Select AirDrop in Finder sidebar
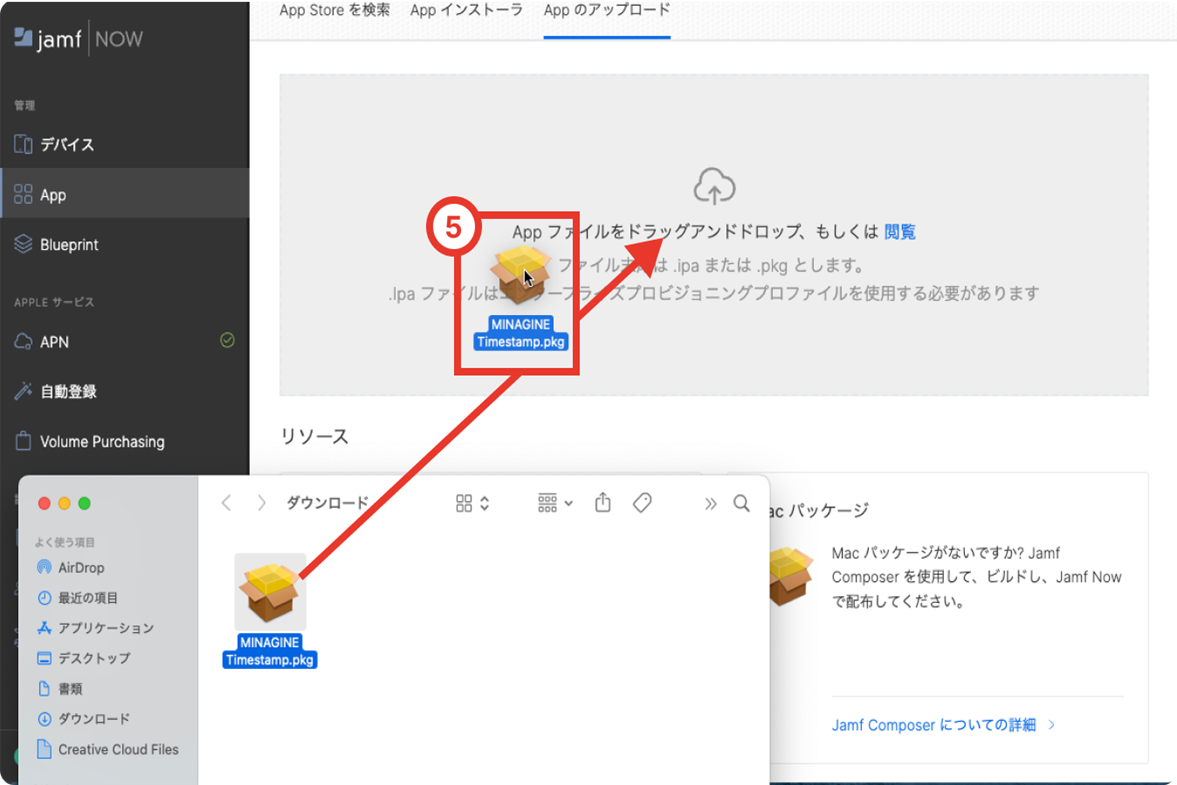 tap(81, 568)
